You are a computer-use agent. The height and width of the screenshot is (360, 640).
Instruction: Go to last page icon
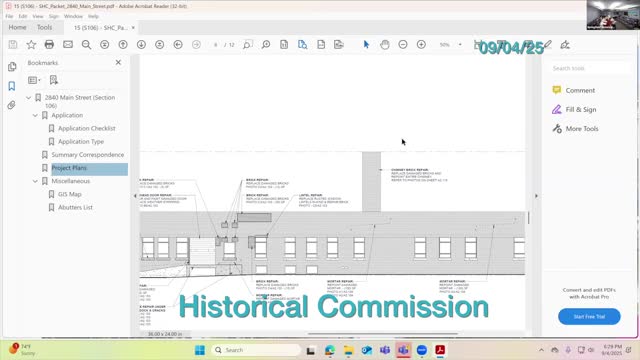pyautogui.click(x=160, y=44)
